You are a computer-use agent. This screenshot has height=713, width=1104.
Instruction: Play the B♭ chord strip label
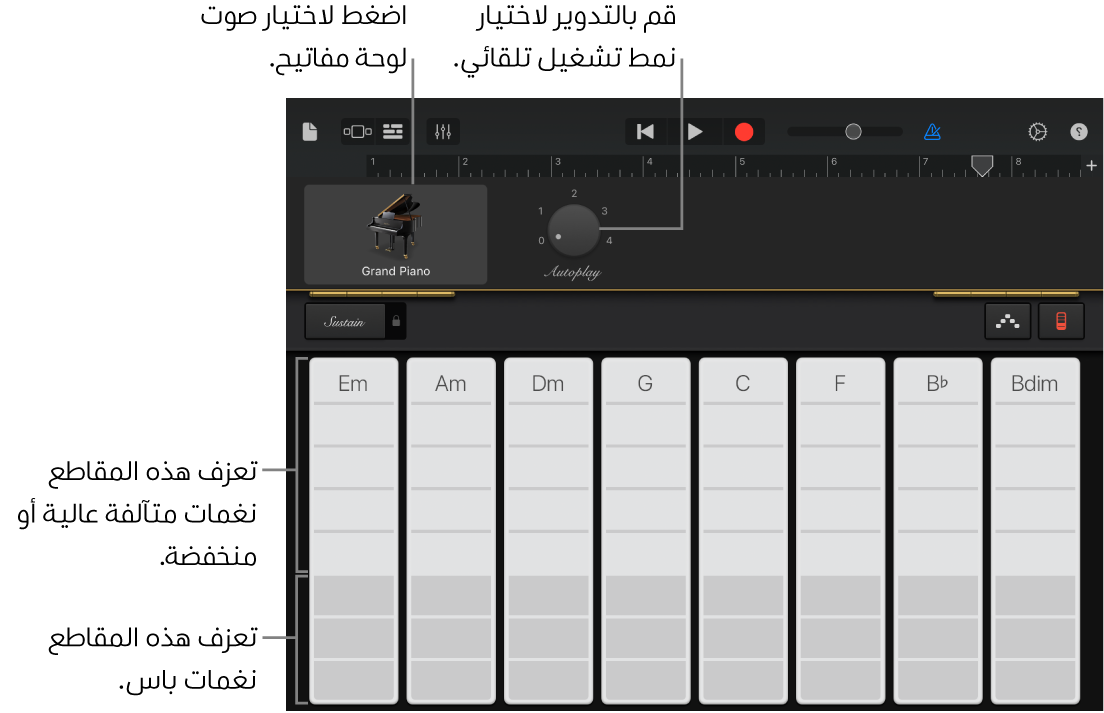pos(937,383)
